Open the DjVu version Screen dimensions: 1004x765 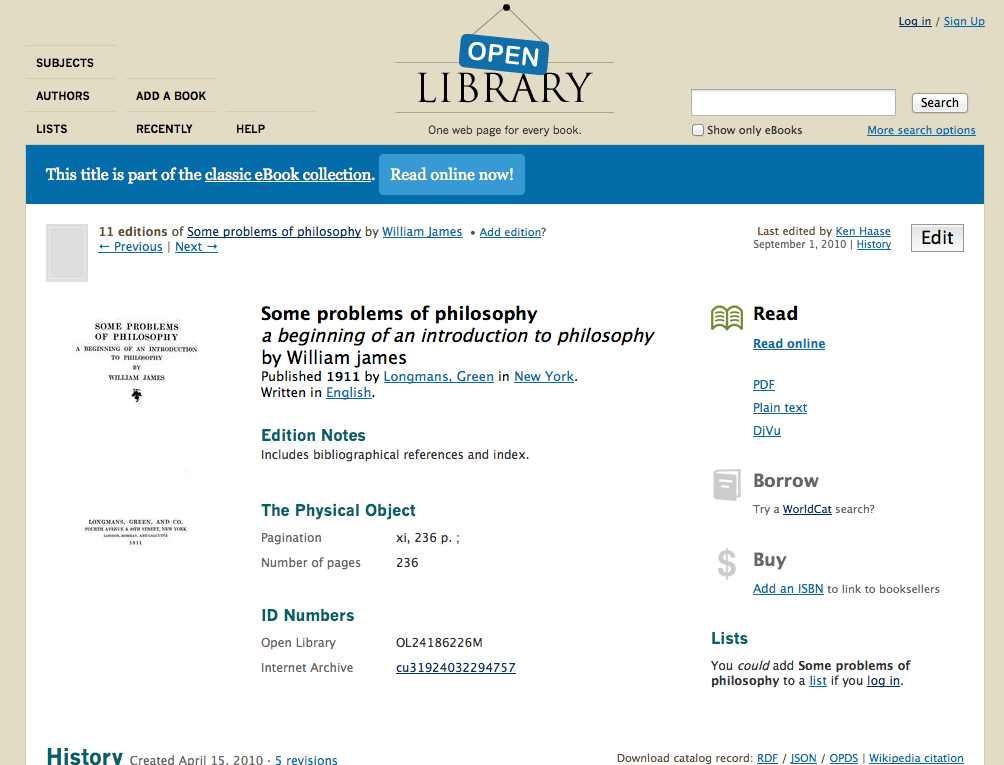coord(766,431)
